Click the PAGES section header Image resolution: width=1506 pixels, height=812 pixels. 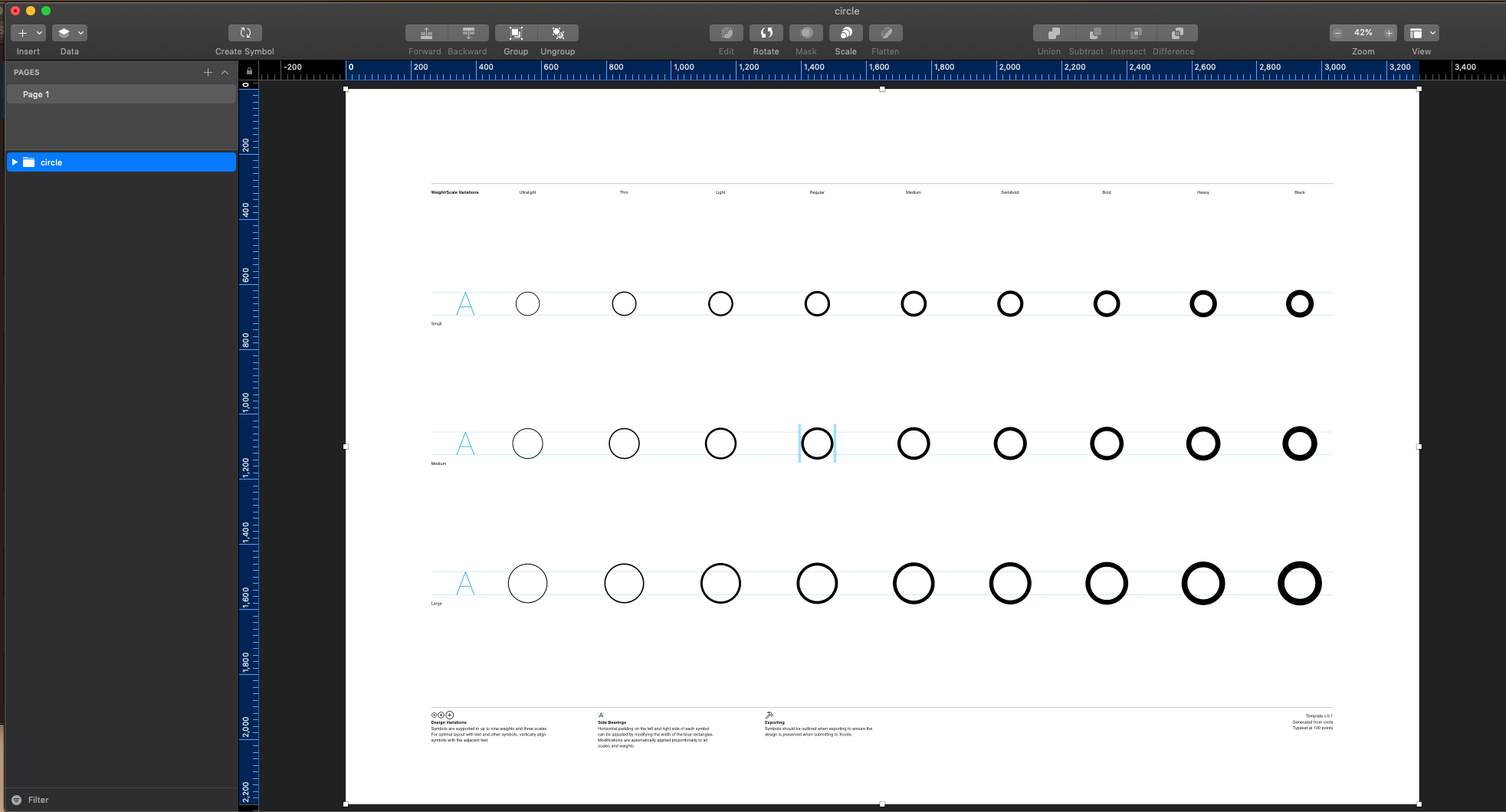27,72
